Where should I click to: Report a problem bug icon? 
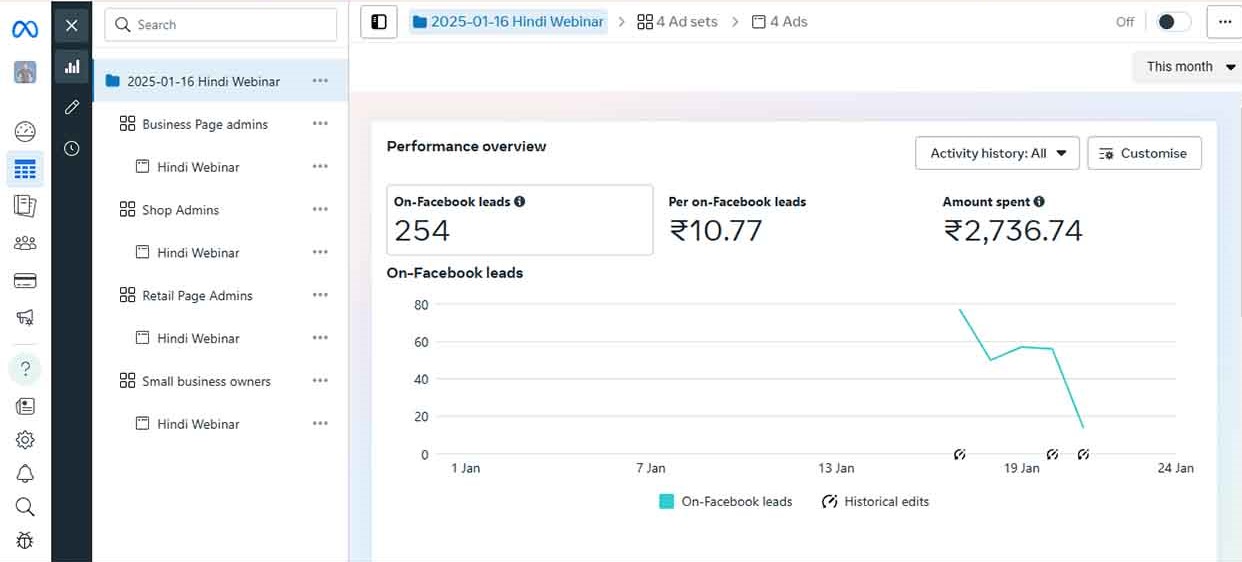tap(25, 541)
